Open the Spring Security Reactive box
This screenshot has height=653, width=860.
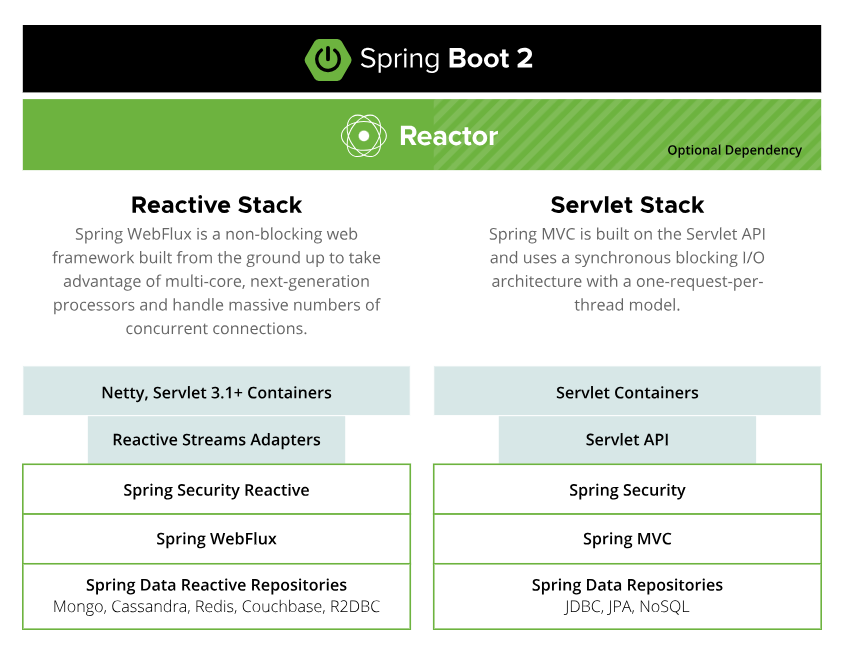coord(216,490)
